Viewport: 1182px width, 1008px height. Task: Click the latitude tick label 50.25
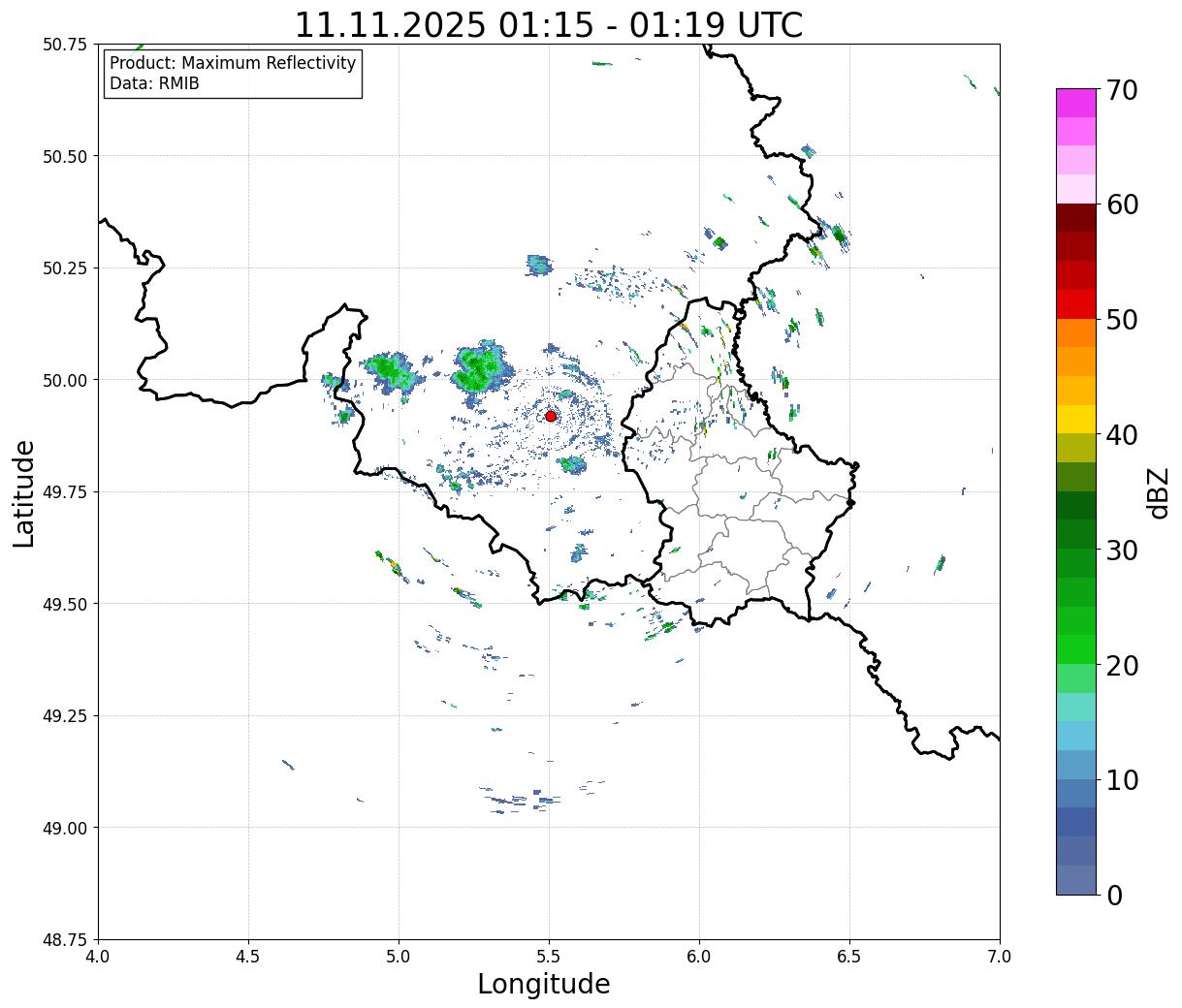coord(65,268)
